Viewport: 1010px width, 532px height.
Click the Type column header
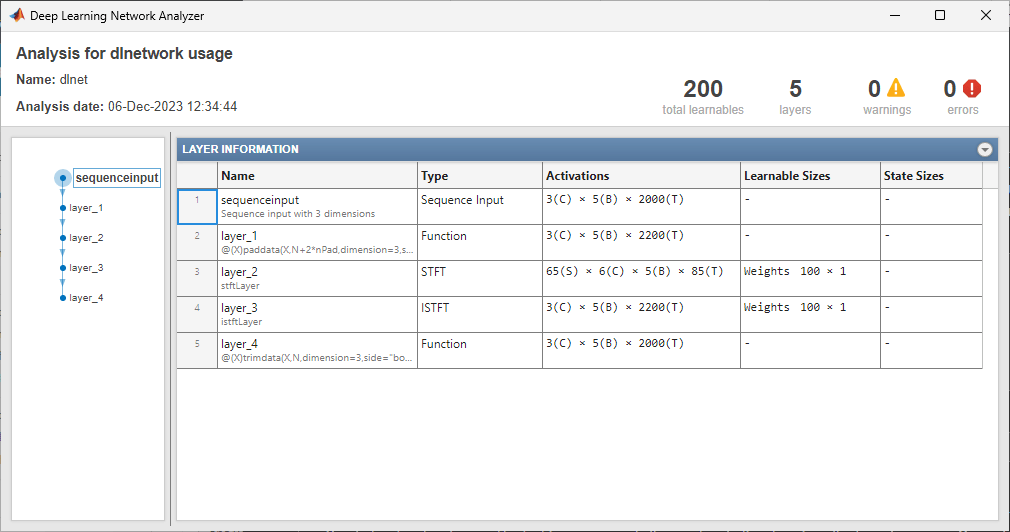pos(480,175)
